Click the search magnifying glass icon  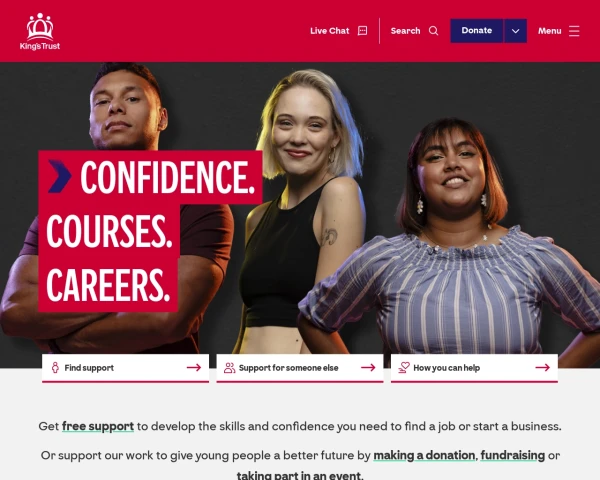pos(434,31)
